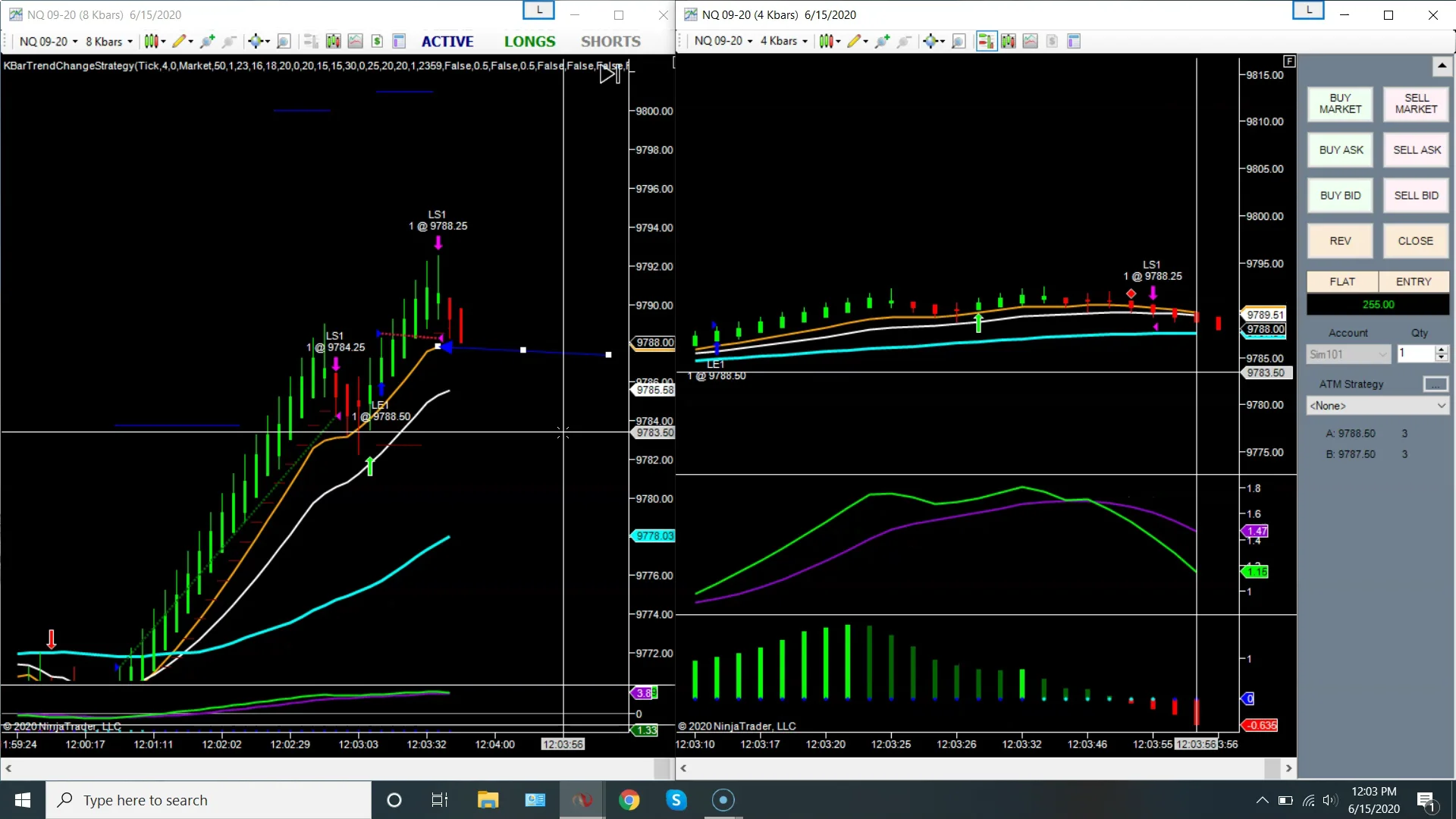Expand chart style arrow in 4 Kbars toolbar
The height and width of the screenshot is (819, 1456).
[838, 42]
